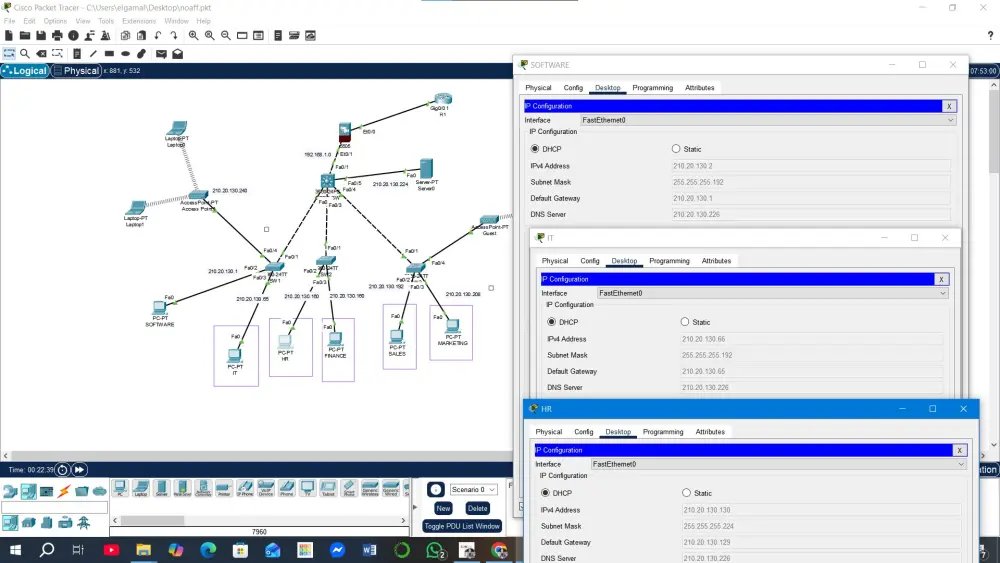Pick the Printer device from device list
The image size is (1000, 563).
coord(224,488)
